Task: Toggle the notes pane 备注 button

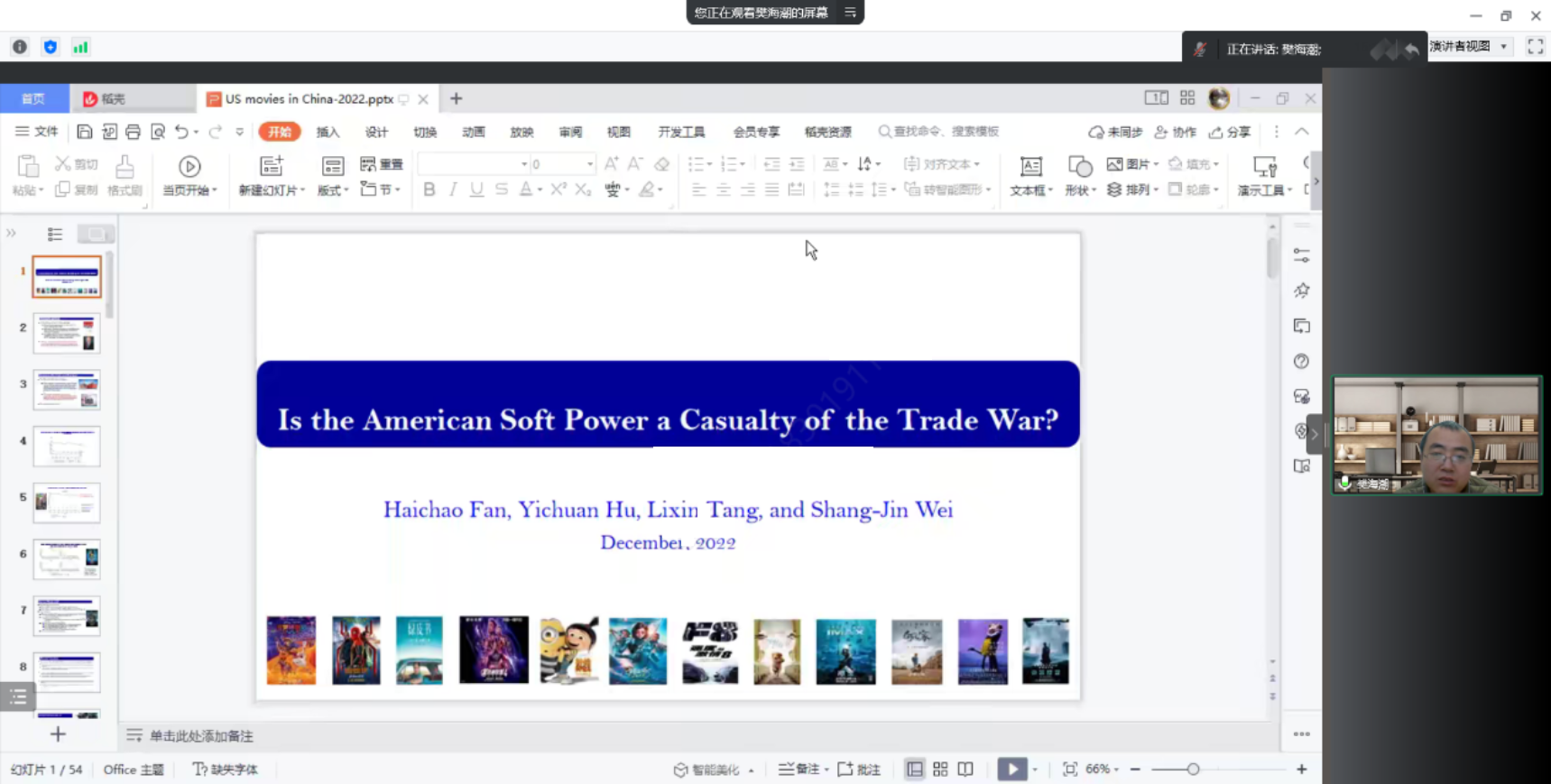Action: point(800,770)
